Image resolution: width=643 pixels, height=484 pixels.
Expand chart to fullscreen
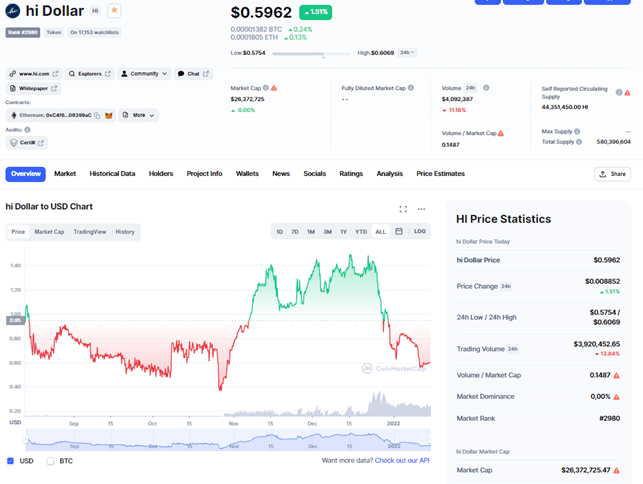(x=403, y=209)
